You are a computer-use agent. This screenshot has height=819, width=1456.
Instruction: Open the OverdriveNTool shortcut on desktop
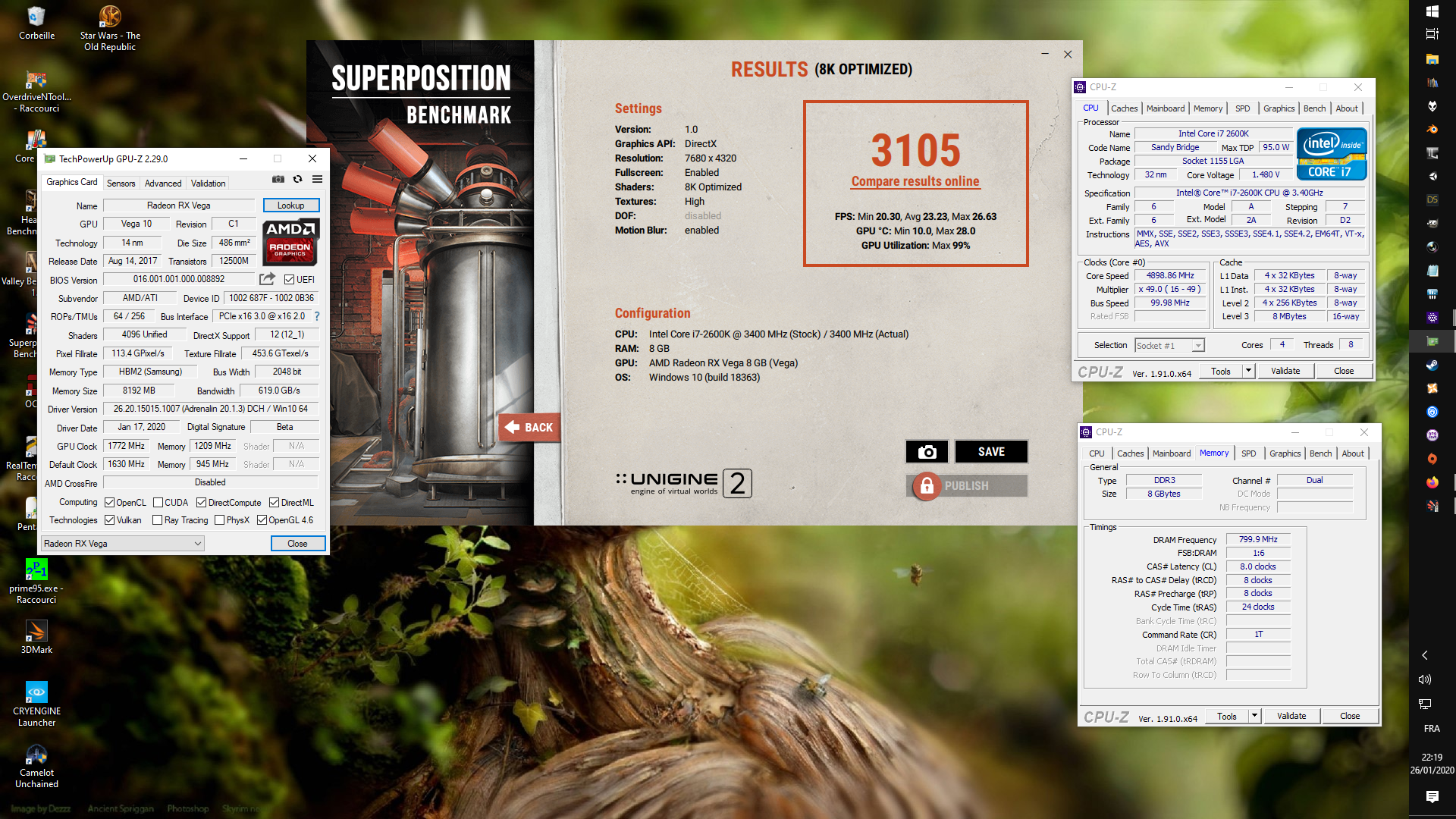coord(36,91)
